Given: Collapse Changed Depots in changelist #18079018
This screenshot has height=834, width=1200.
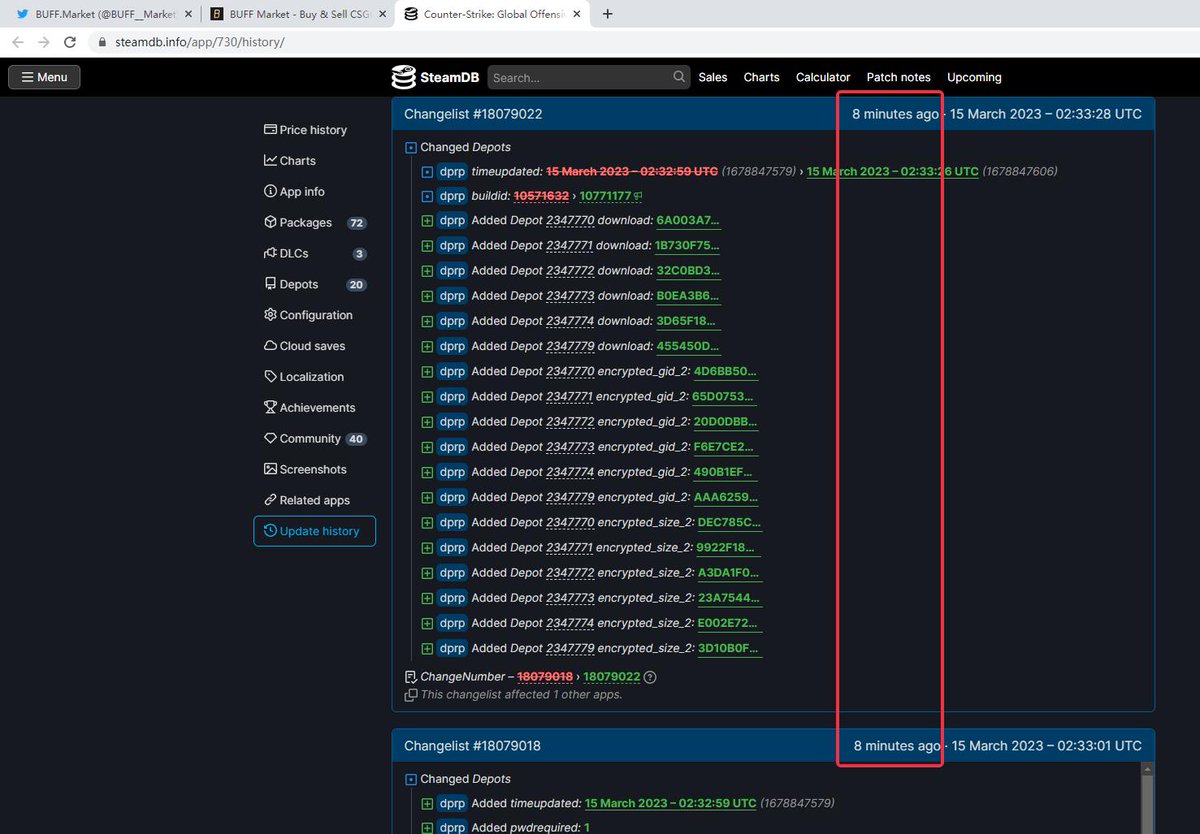Looking at the screenshot, I should pos(411,780).
